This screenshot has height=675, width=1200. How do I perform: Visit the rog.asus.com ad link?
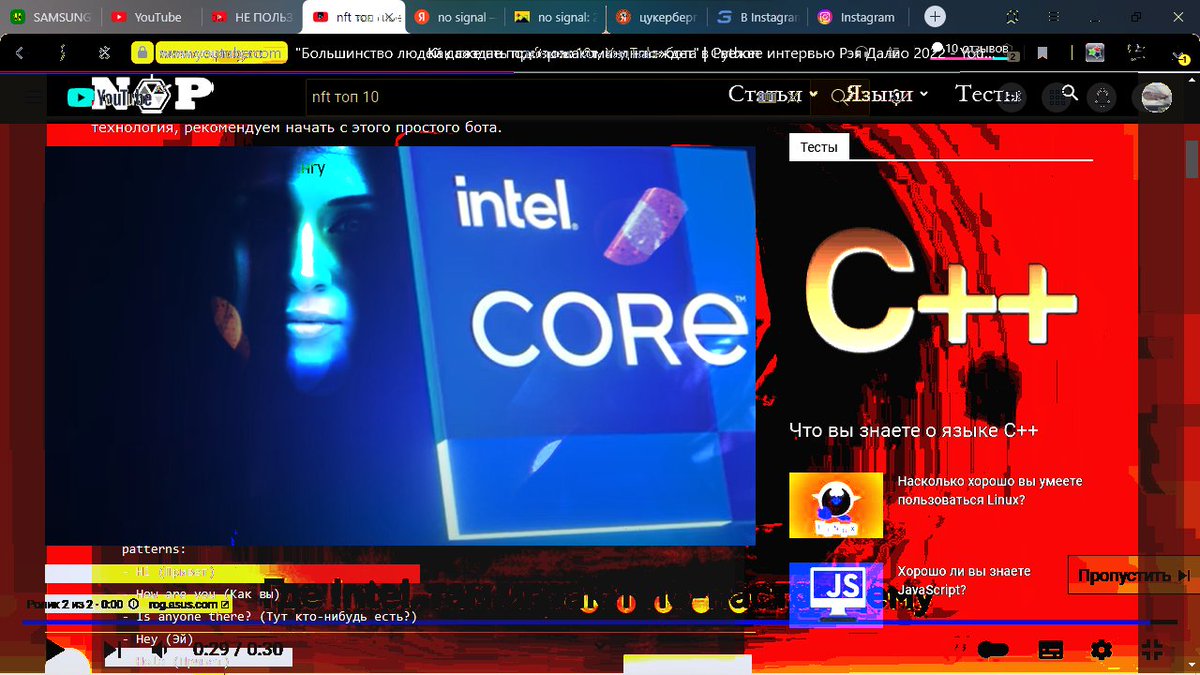point(190,604)
